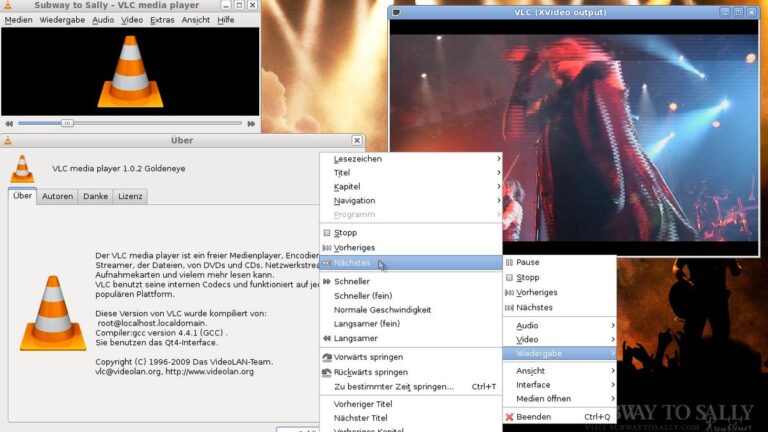Open the Medien menu
This screenshot has width=768, height=432.
click(x=18, y=20)
